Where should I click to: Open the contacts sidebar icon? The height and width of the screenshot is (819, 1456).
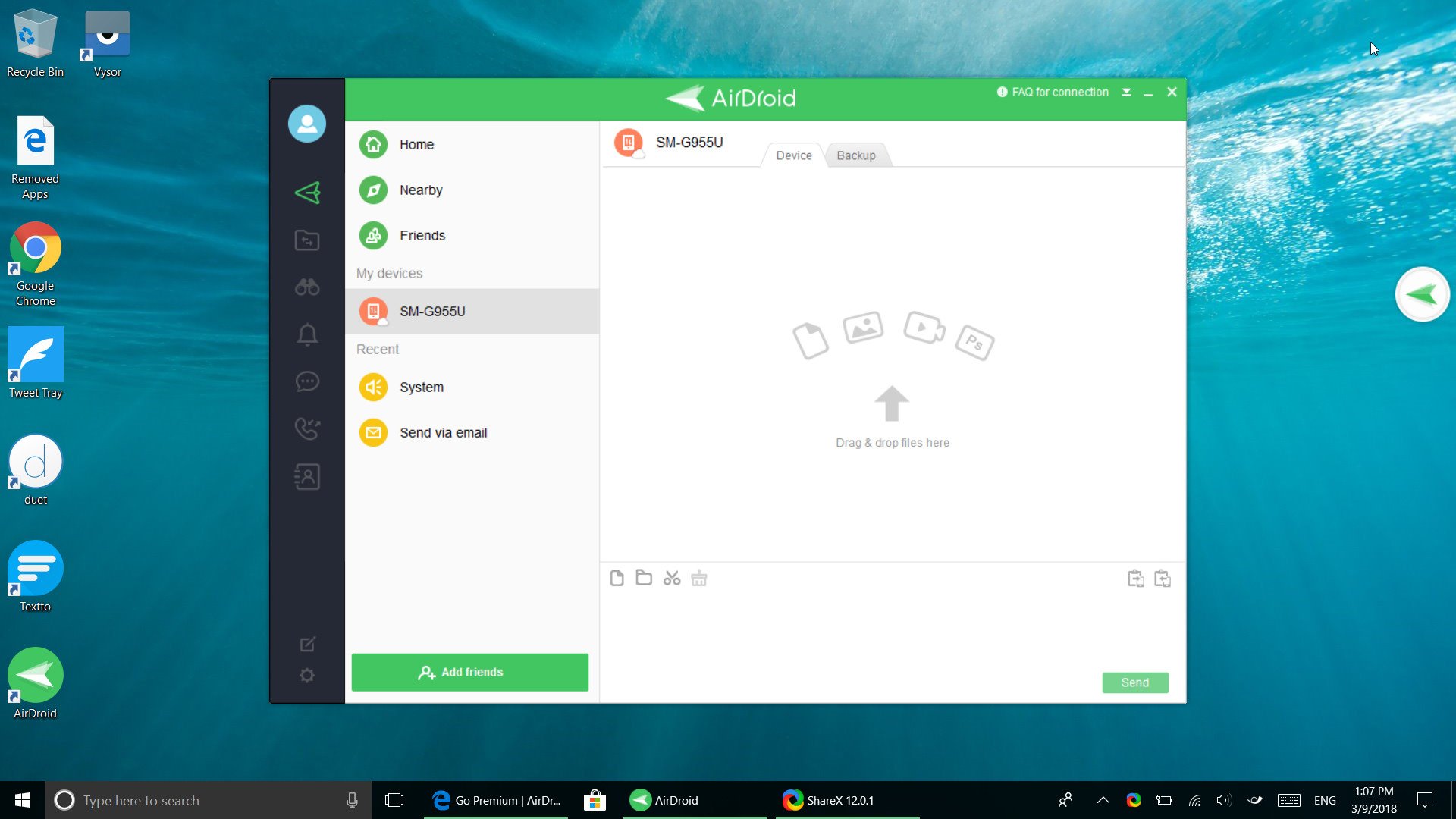tap(307, 477)
